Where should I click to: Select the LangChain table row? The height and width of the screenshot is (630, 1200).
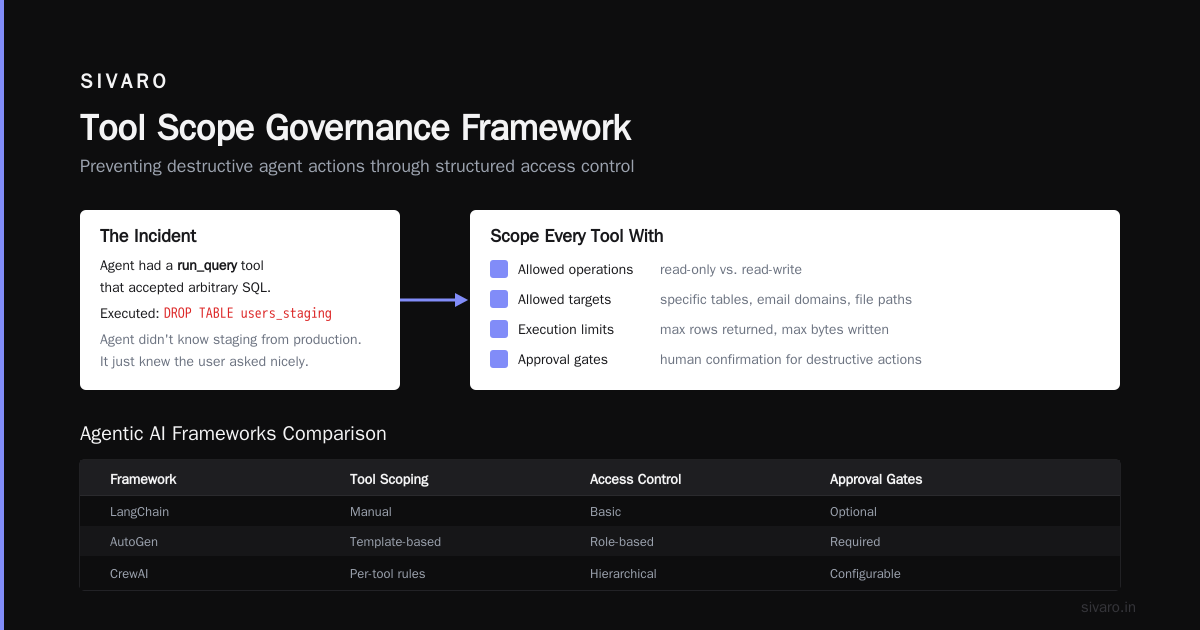pos(600,512)
